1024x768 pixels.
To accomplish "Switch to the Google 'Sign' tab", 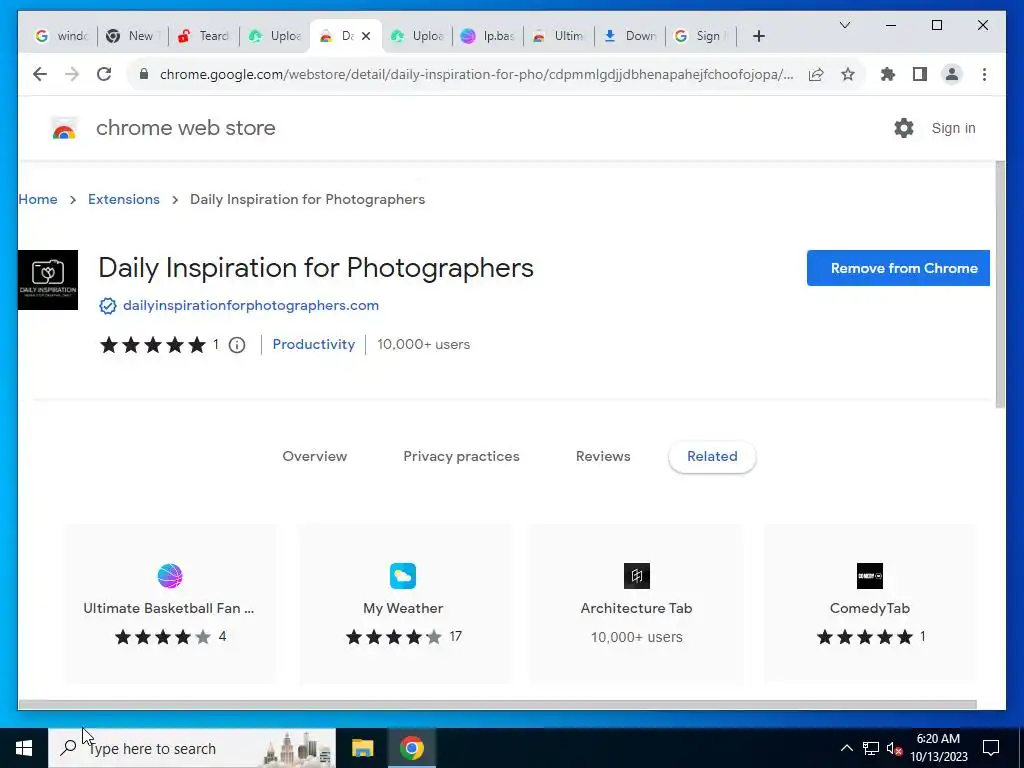I will [702, 36].
